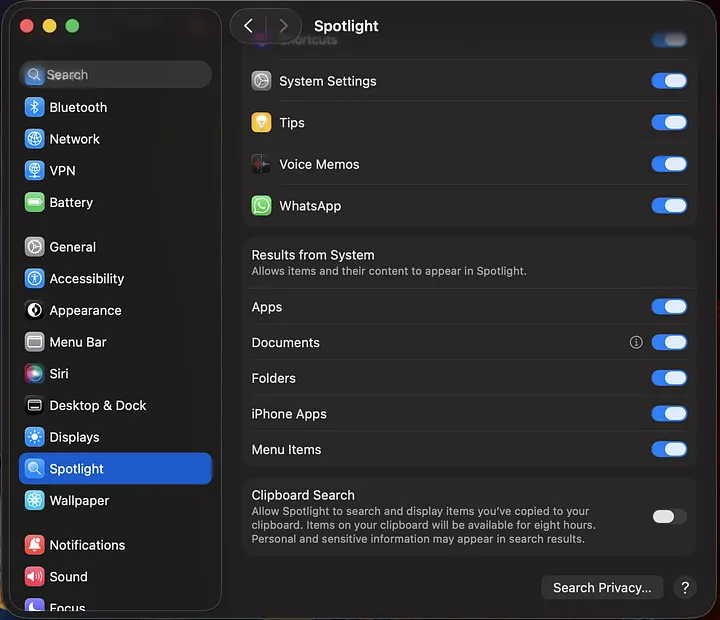The image size is (720, 620).
Task: Click the Tips lightbulb app icon
Action: [261, 123]
